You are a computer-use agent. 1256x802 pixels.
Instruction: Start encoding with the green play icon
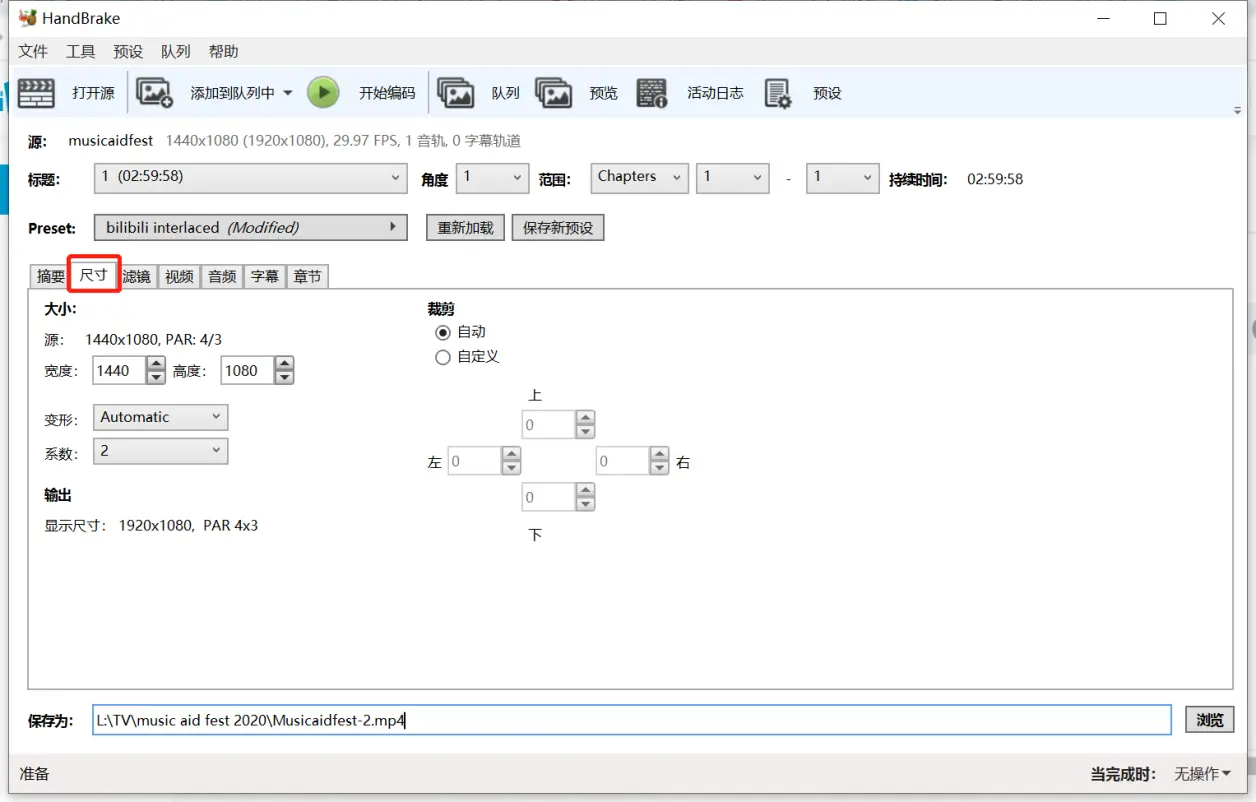(x=323, y=93)
